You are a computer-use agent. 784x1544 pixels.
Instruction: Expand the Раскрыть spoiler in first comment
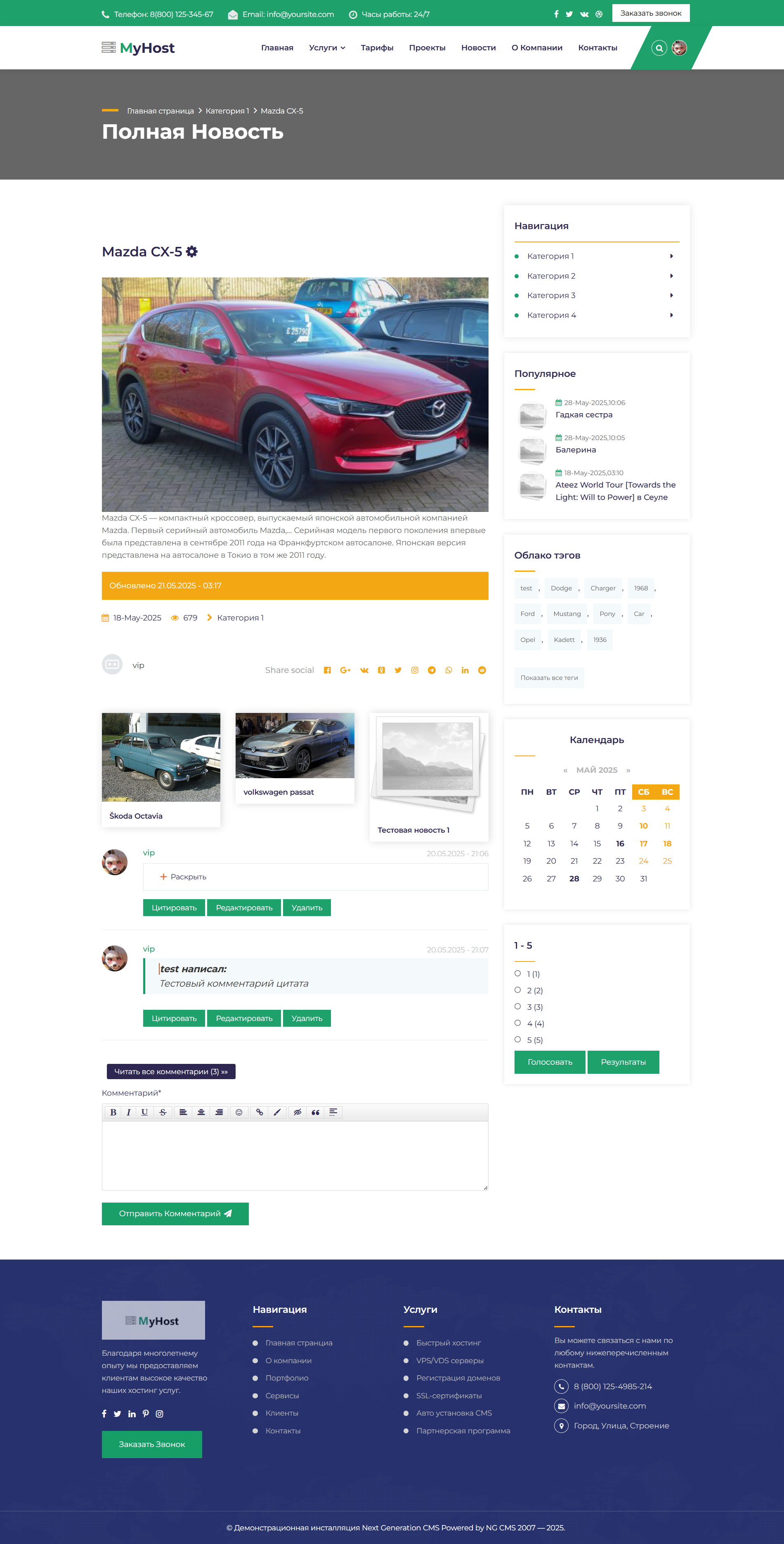coord(183,877)
